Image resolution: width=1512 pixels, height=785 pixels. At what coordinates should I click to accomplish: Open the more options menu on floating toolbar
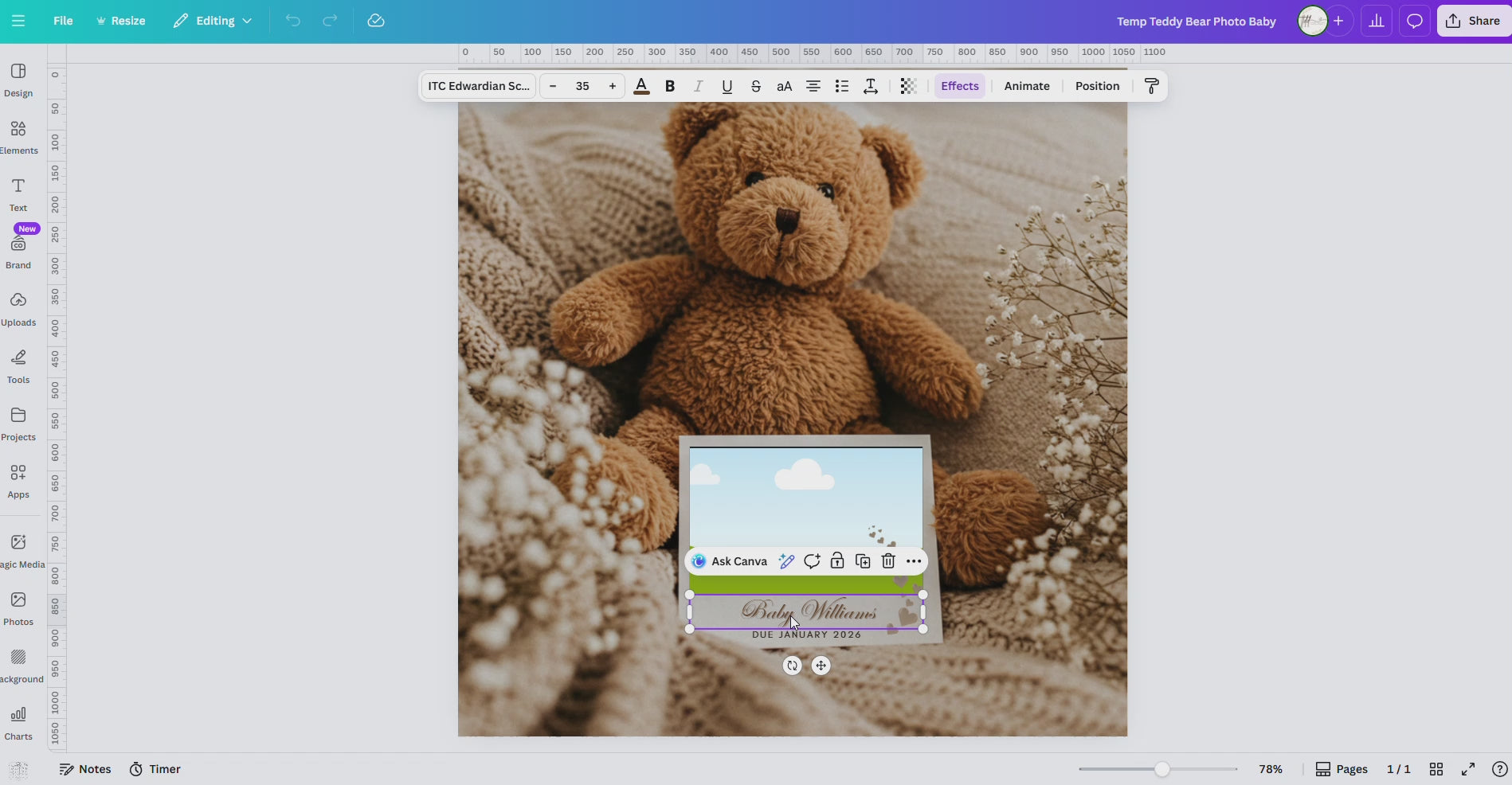pos(913,561)
